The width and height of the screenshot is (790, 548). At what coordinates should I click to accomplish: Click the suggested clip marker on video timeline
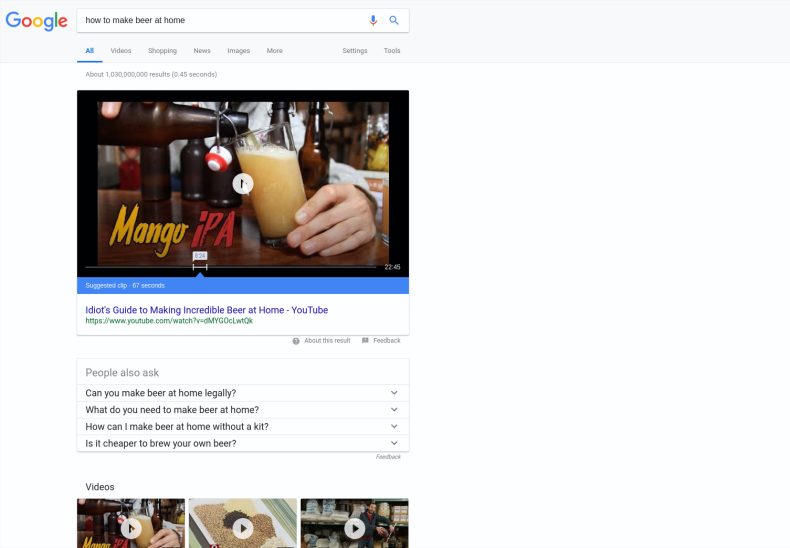tap(200, 266)
